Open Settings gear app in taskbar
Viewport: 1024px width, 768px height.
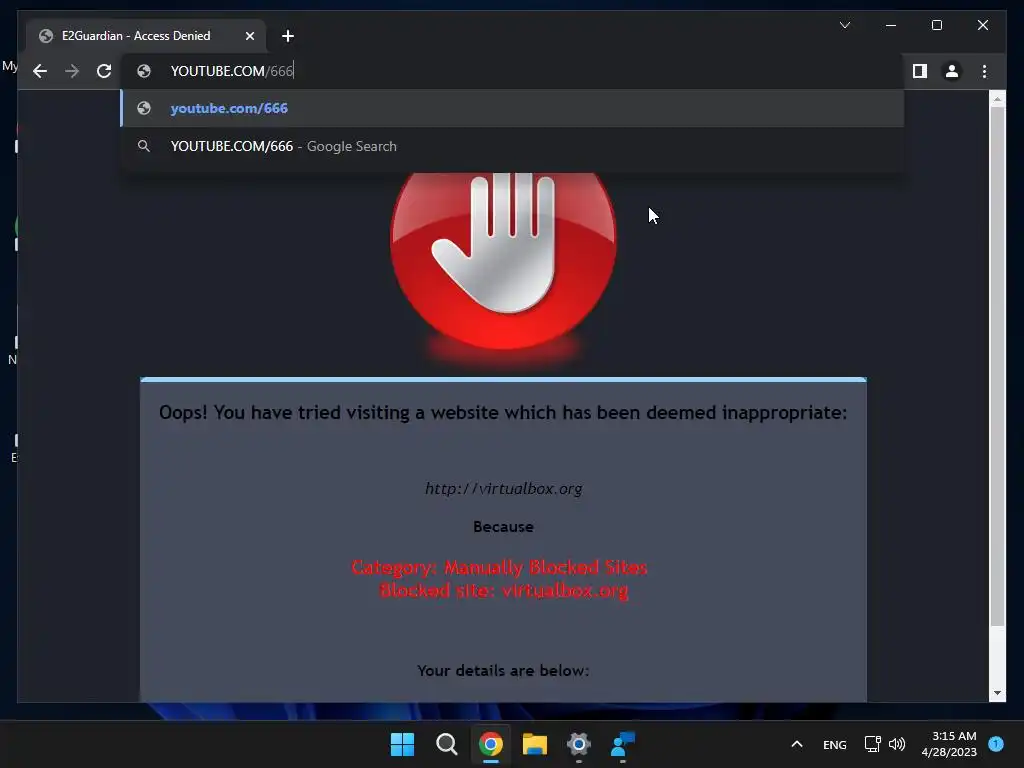click(579, 744)
